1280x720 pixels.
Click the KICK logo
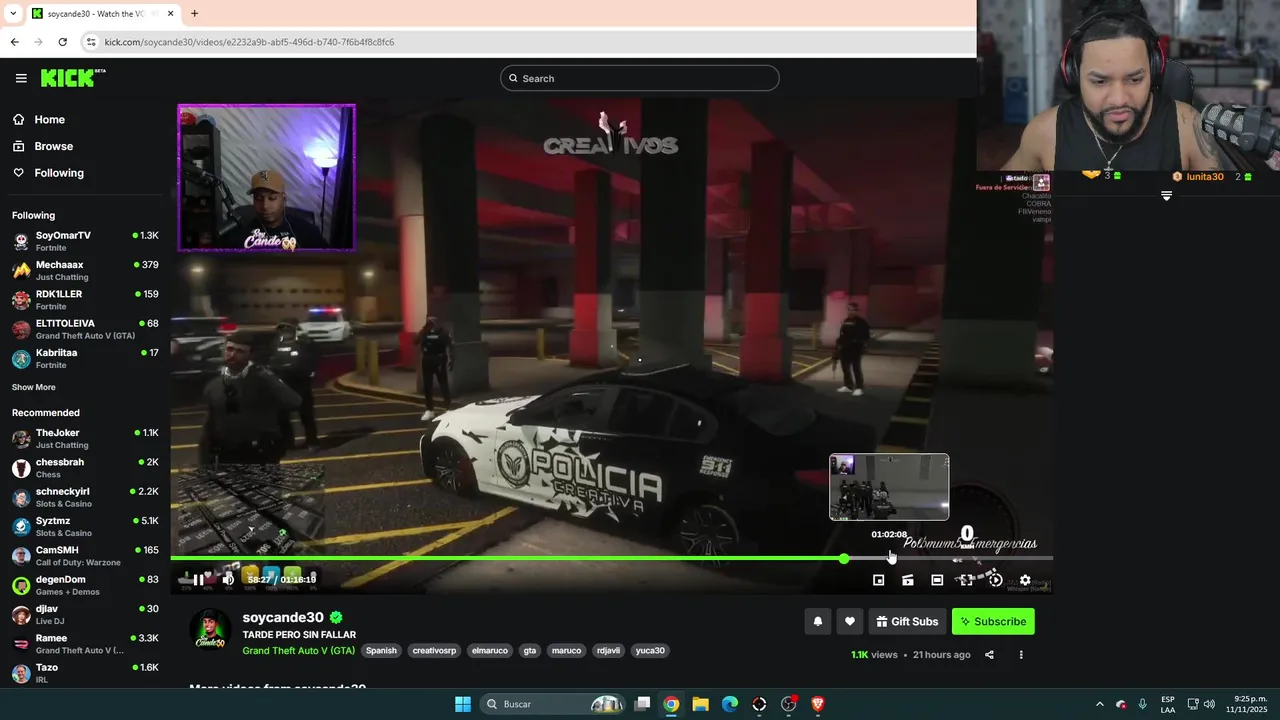click(72, 78)
